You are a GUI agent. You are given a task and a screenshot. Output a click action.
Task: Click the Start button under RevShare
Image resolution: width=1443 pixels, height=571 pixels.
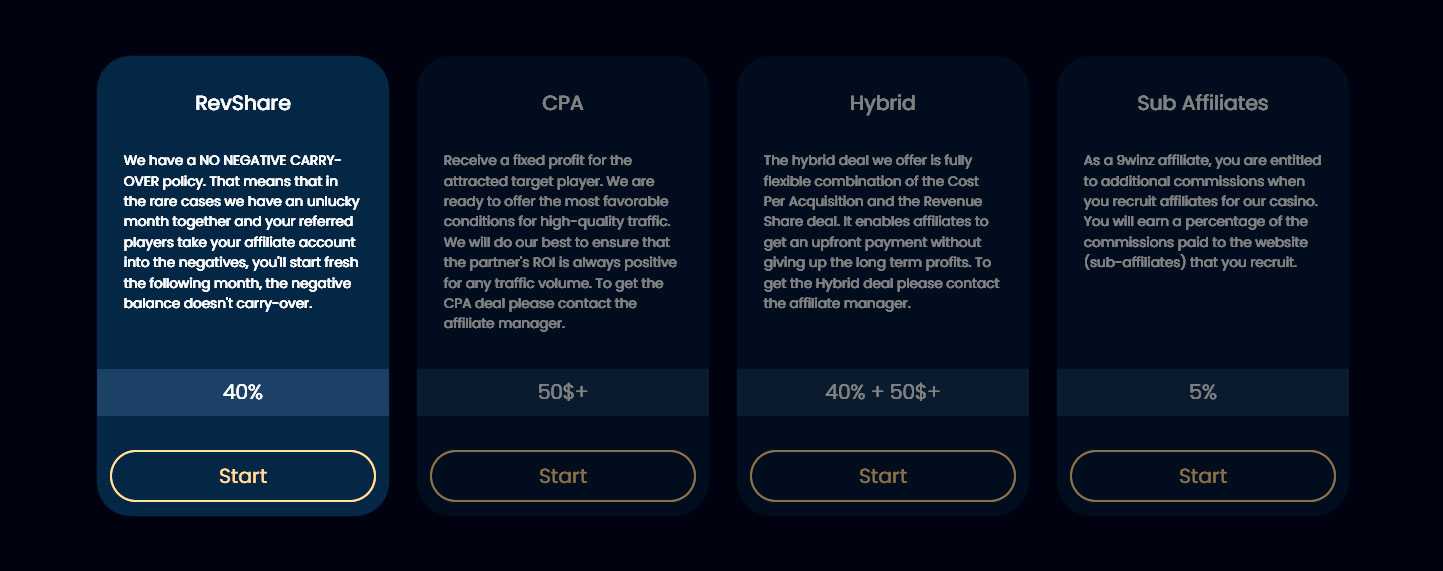click(x=243, y=476)
